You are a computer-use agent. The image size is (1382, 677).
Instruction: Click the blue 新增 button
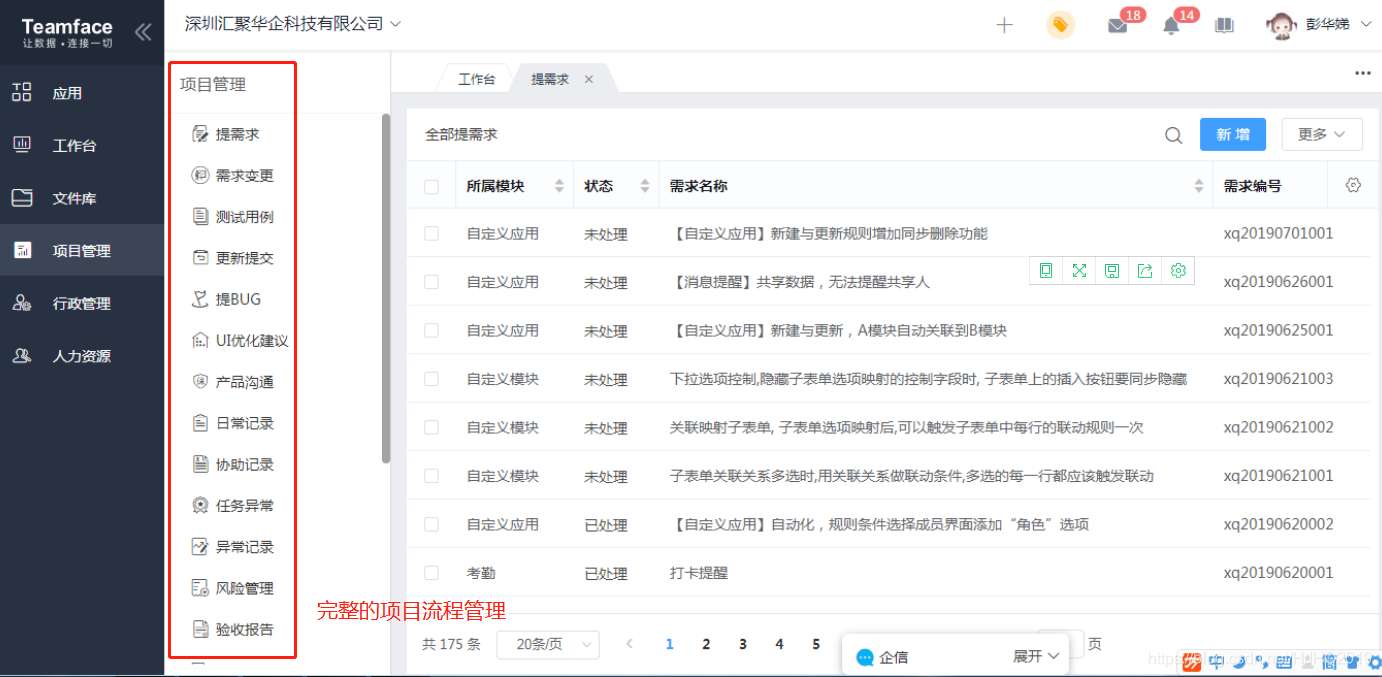[x=1232, y=134]
